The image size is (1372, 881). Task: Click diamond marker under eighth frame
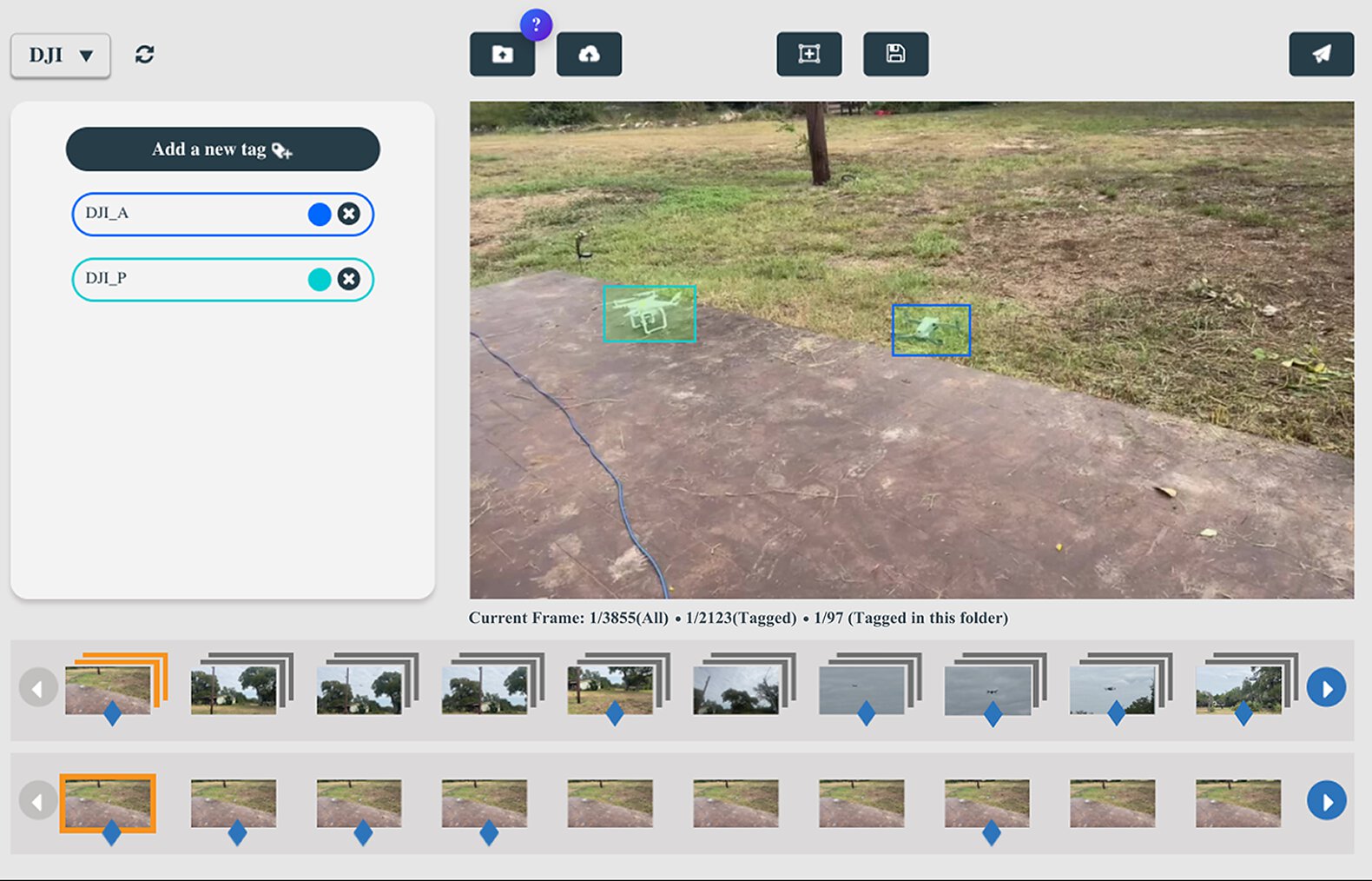point(991,833)
